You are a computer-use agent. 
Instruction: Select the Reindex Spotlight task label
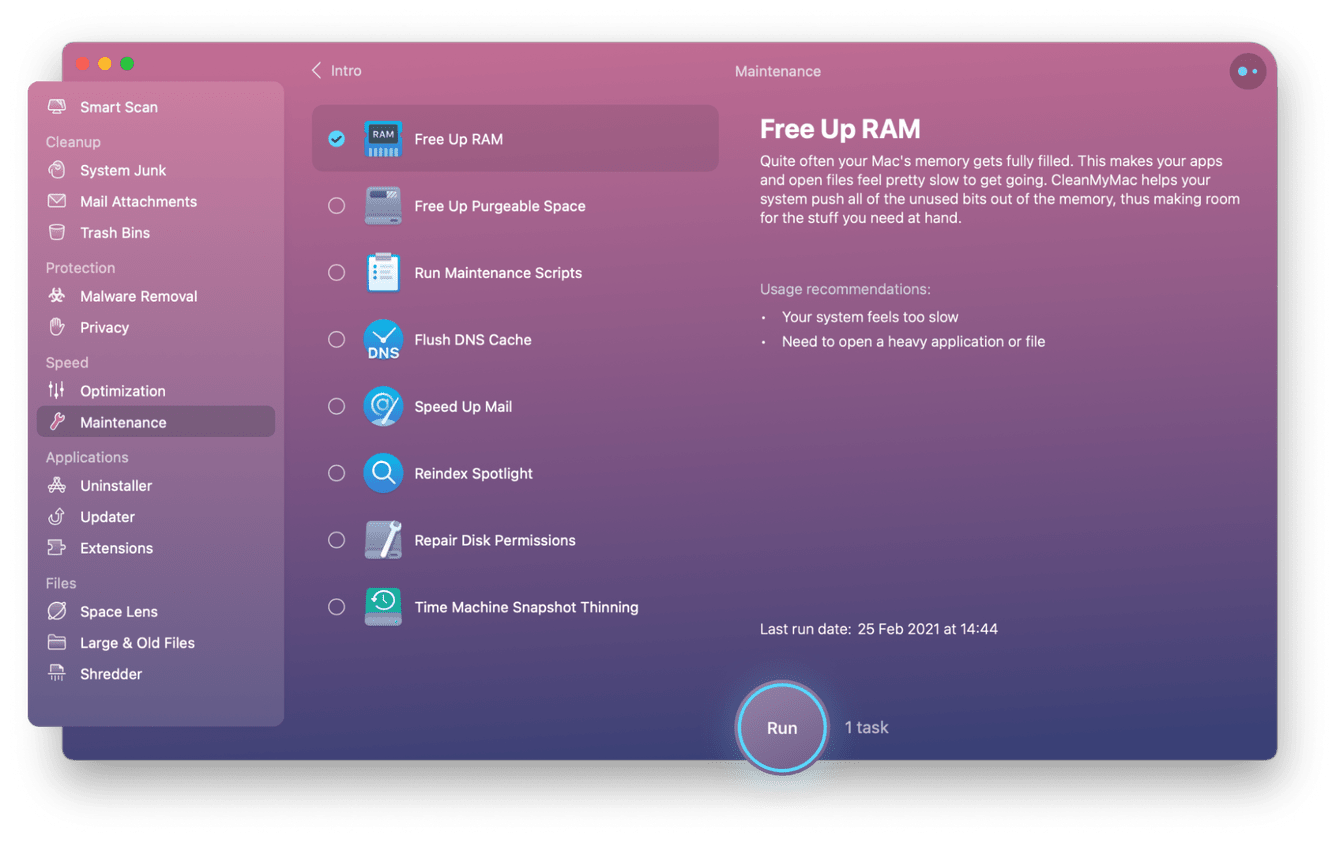tap(474, 473)
